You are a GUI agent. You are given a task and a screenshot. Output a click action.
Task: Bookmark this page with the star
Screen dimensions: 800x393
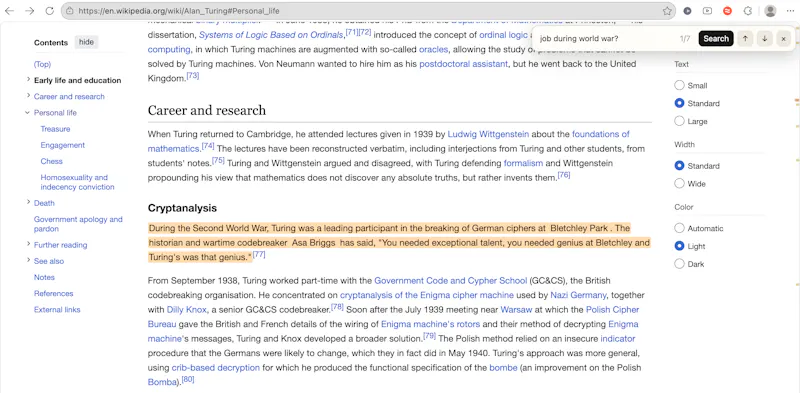click(667, 11)
